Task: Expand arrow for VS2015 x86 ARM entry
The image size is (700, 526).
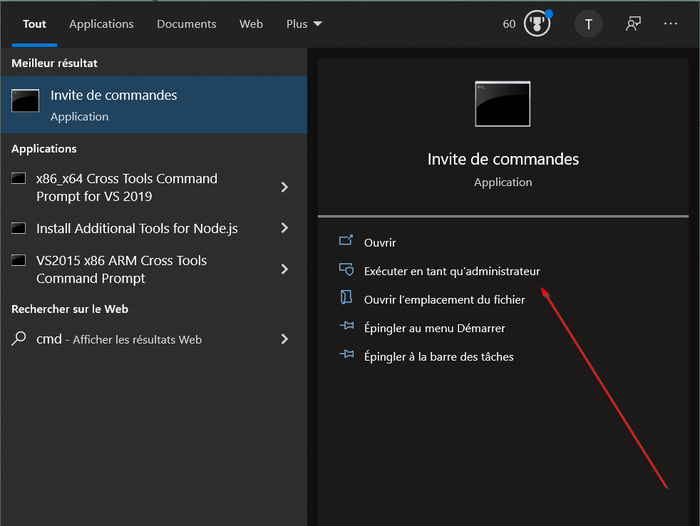Action: pyautogui.click(x=284, y=269)
